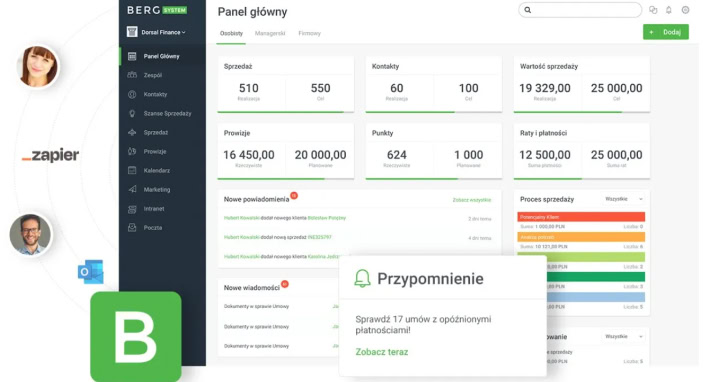Image resolution: width=706 pixels, height=382 pixels.
Task: Open the Kontakty sidebar icon
Action: coord(132,95)
